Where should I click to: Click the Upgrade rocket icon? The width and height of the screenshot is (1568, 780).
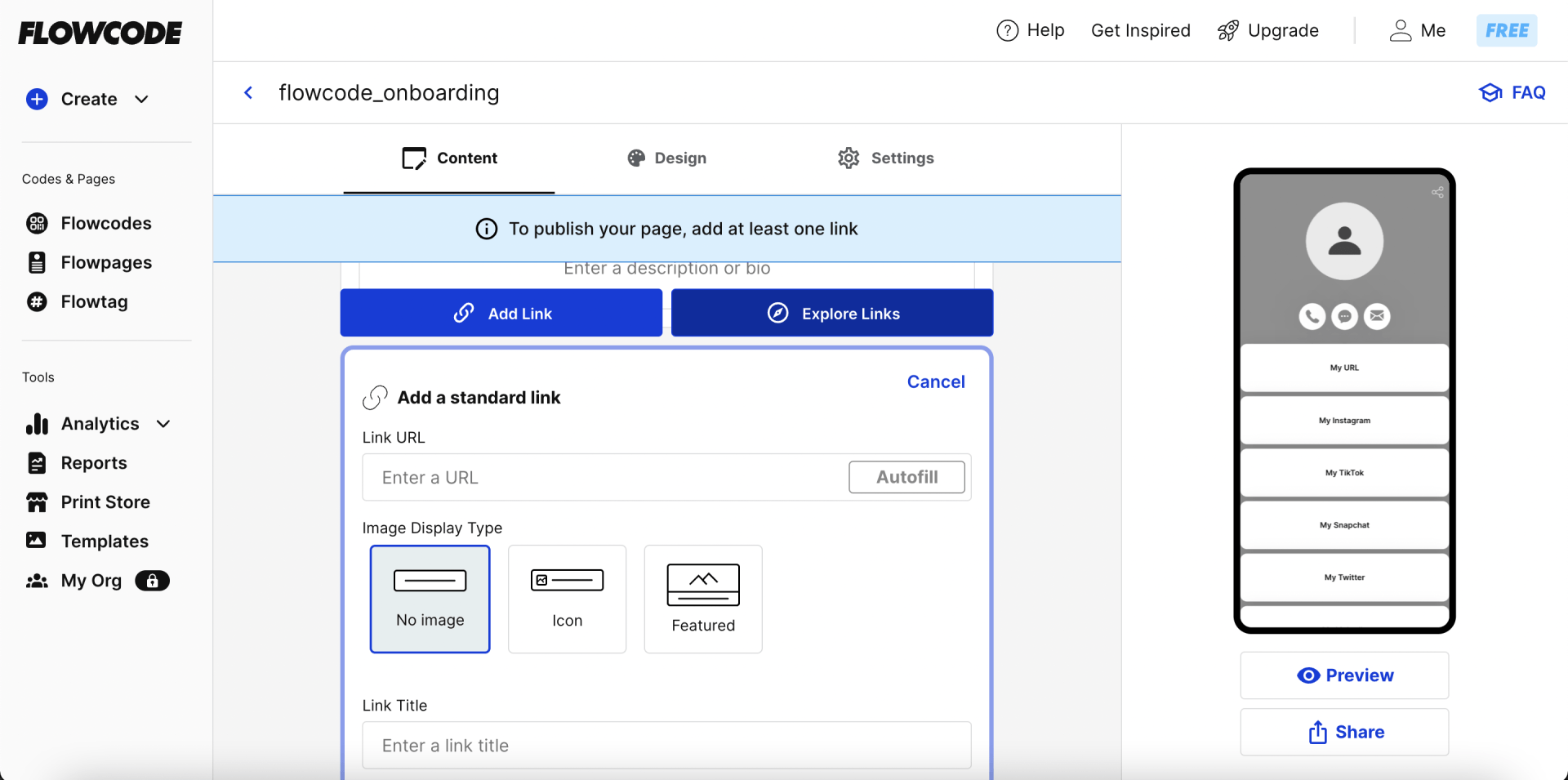pos(1228,30)
